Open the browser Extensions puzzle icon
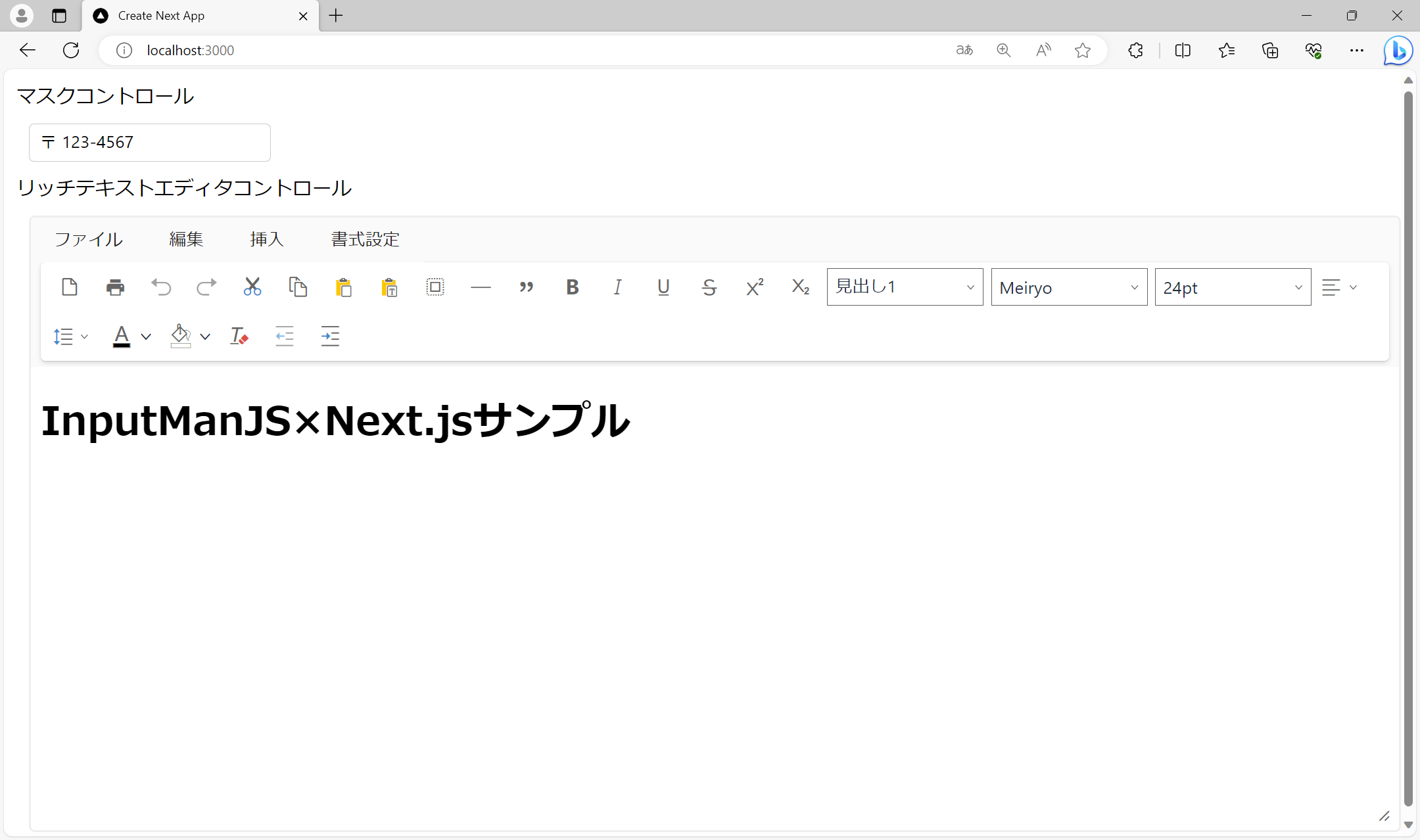The height and width of the screenshot is (840, 1420). tap(1135, 50)
